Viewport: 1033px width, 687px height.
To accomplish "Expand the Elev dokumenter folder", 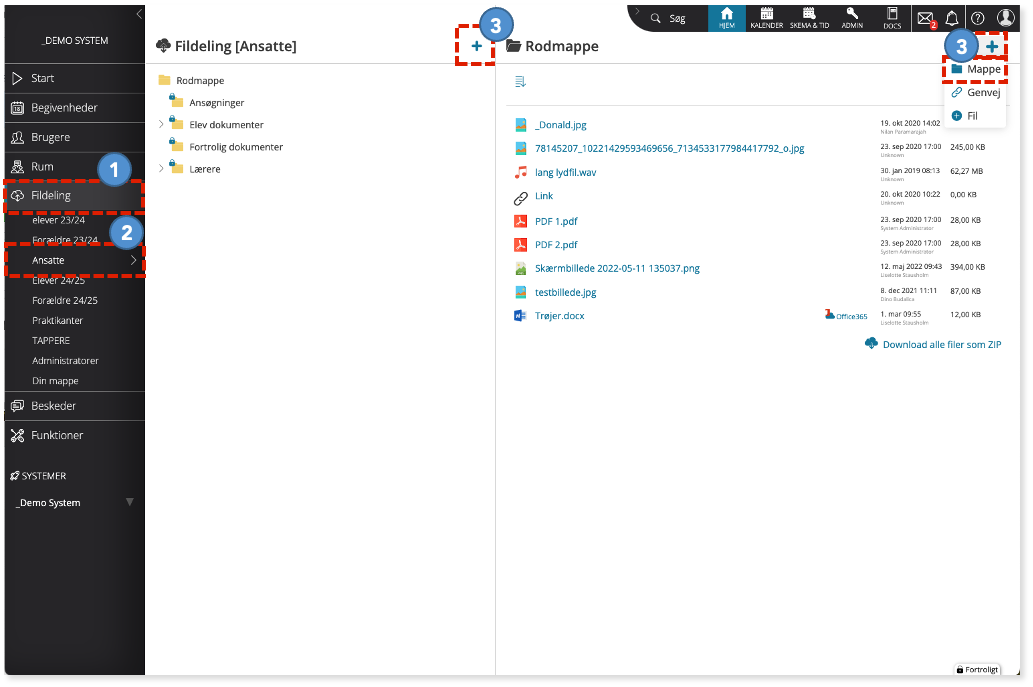I will pyautogui.click(x=161, y=124).
